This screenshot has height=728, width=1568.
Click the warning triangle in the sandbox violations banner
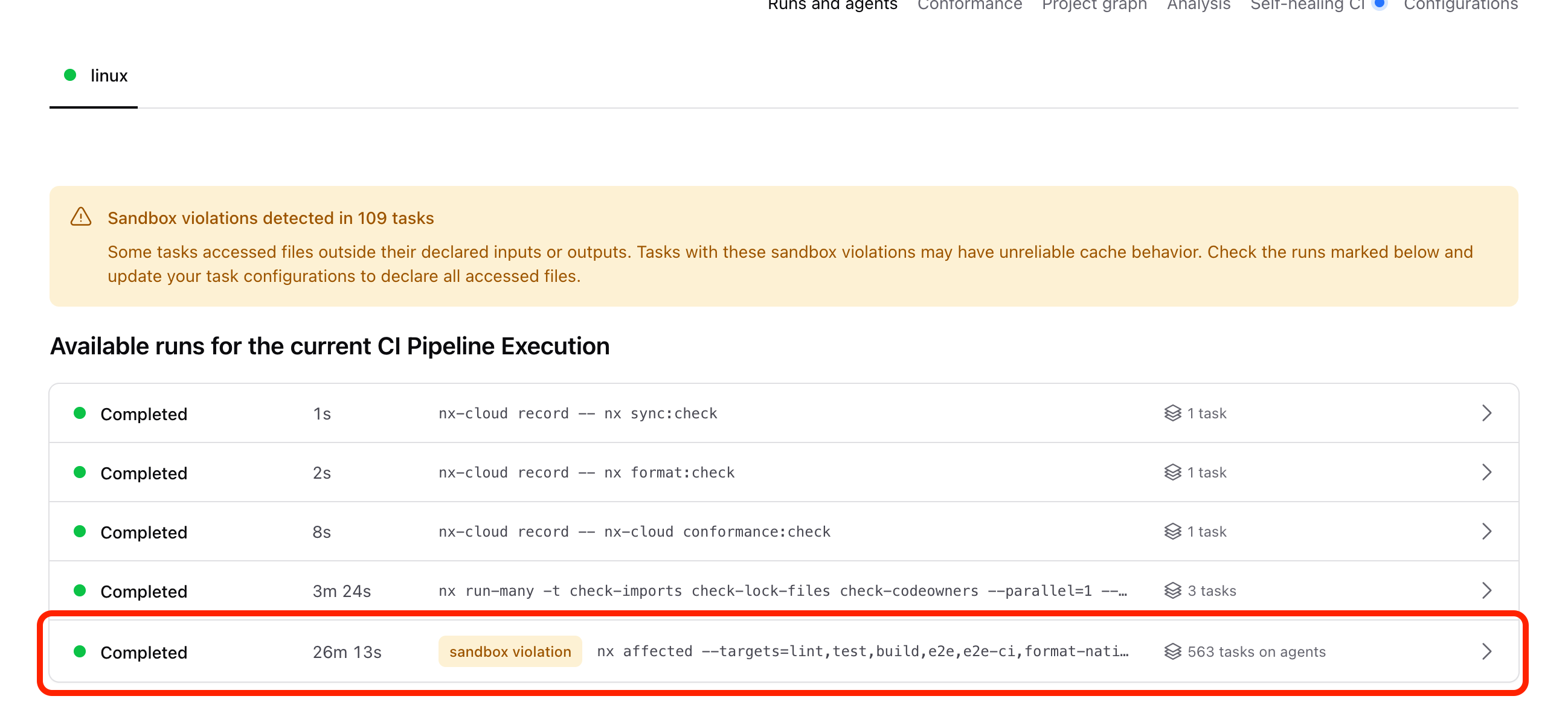(81, 217)
